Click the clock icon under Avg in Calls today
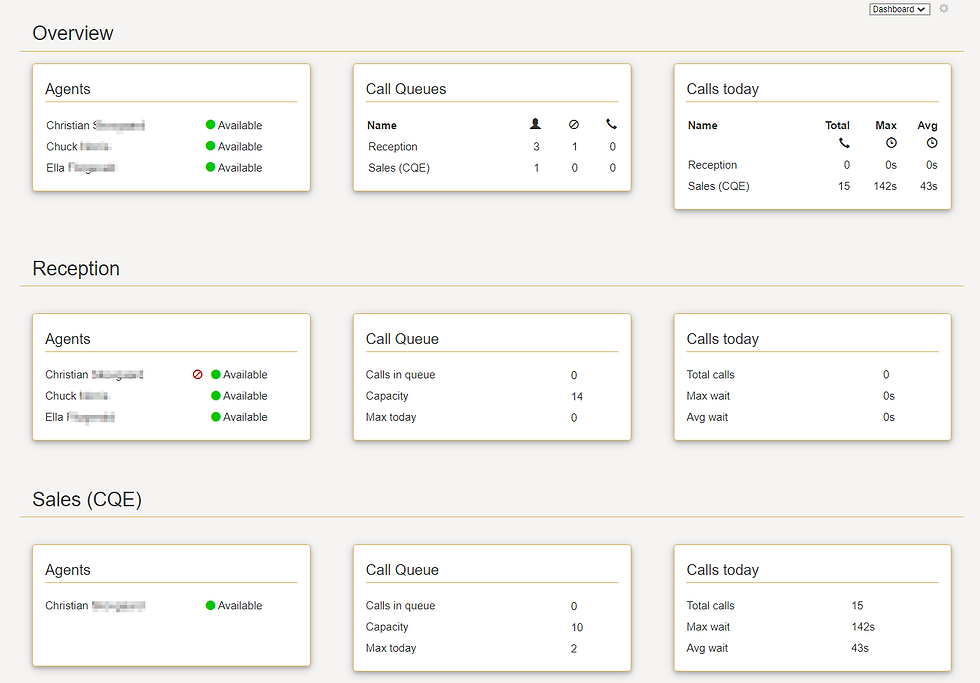 [931, 143]
